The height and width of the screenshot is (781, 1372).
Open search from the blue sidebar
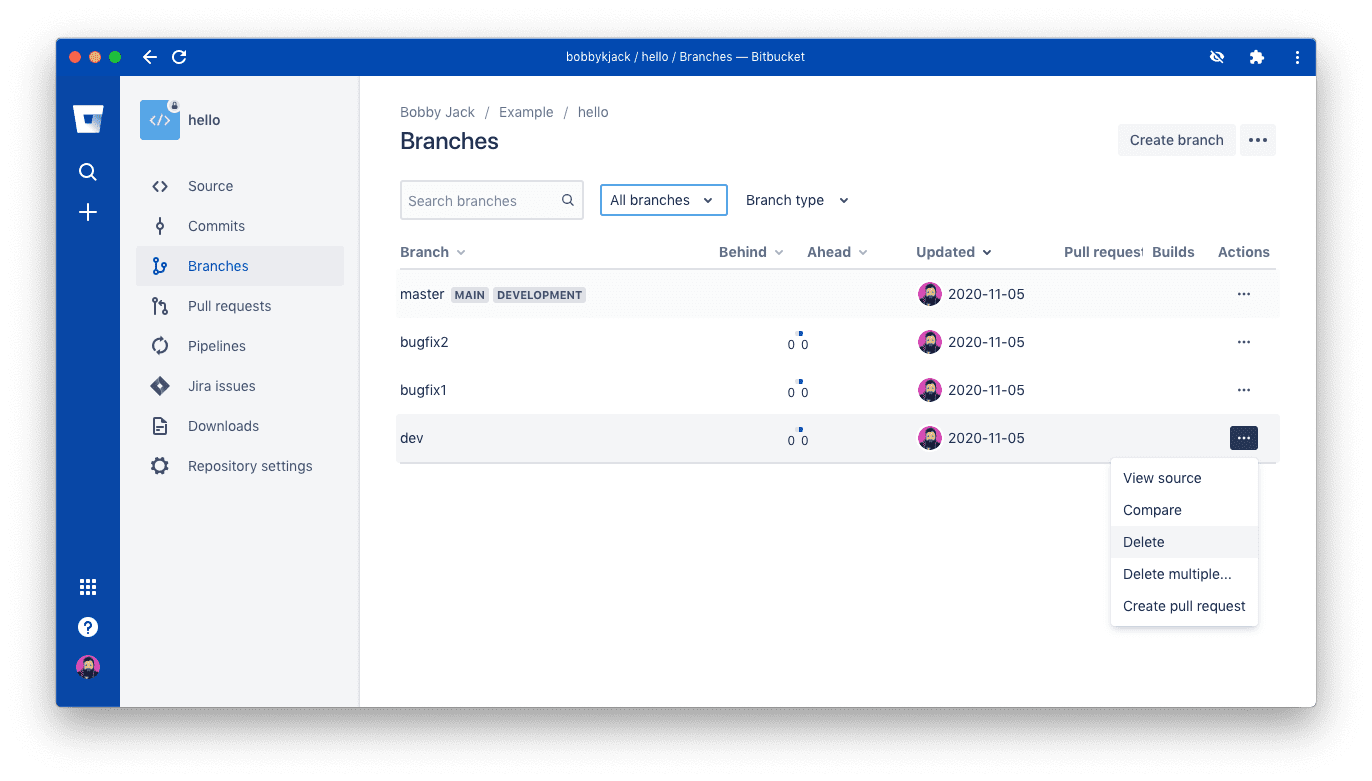point(88,172)
